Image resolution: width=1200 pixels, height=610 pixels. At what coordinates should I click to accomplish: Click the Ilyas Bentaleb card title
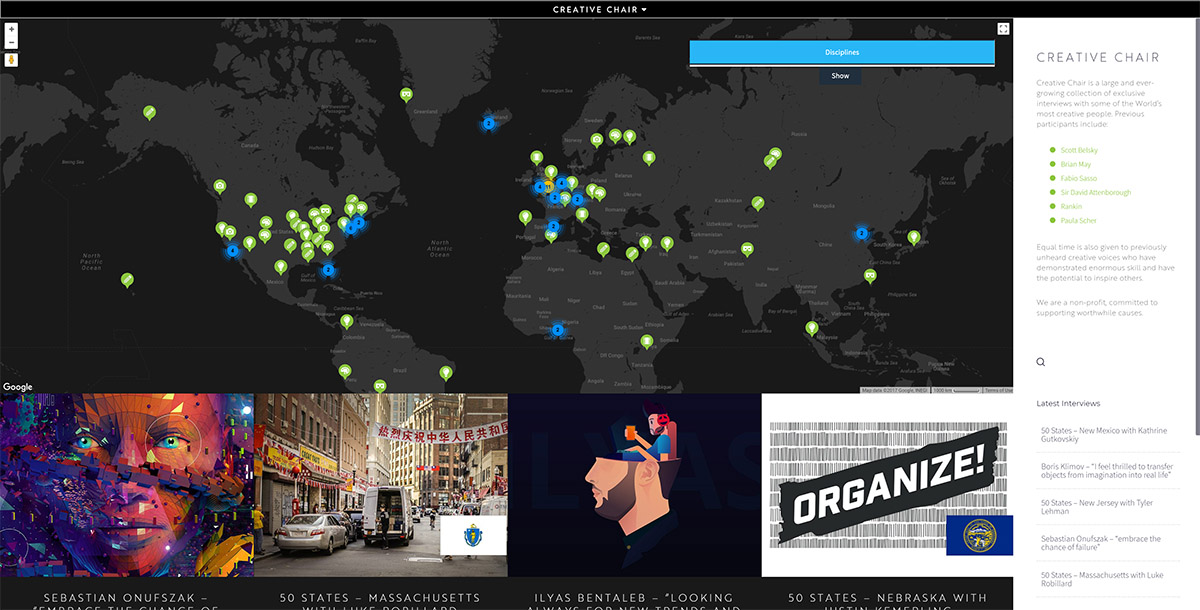pyautogui.click(x=635, y=601)
